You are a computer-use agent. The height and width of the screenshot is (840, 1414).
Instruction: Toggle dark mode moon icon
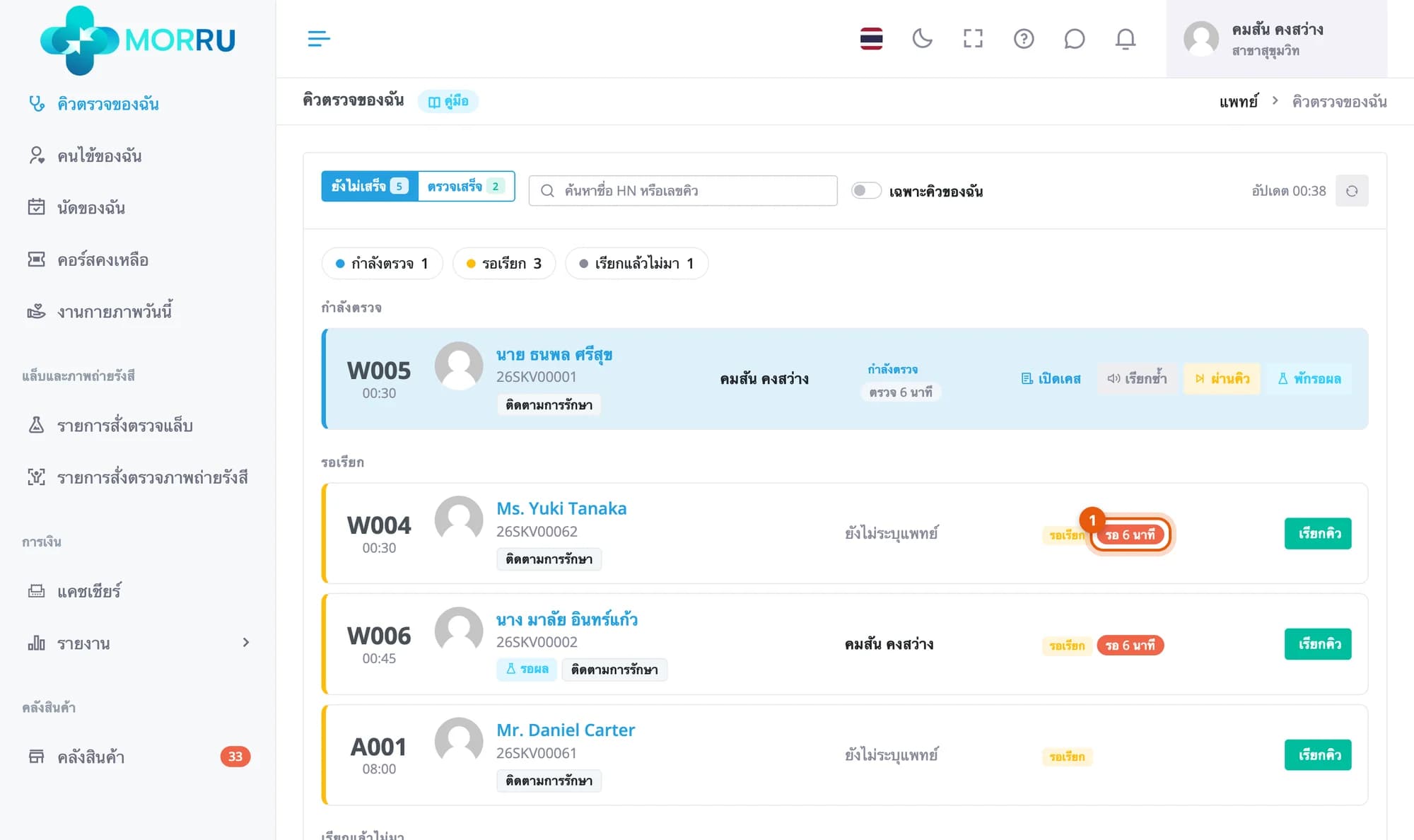click(x=922, y=38)
